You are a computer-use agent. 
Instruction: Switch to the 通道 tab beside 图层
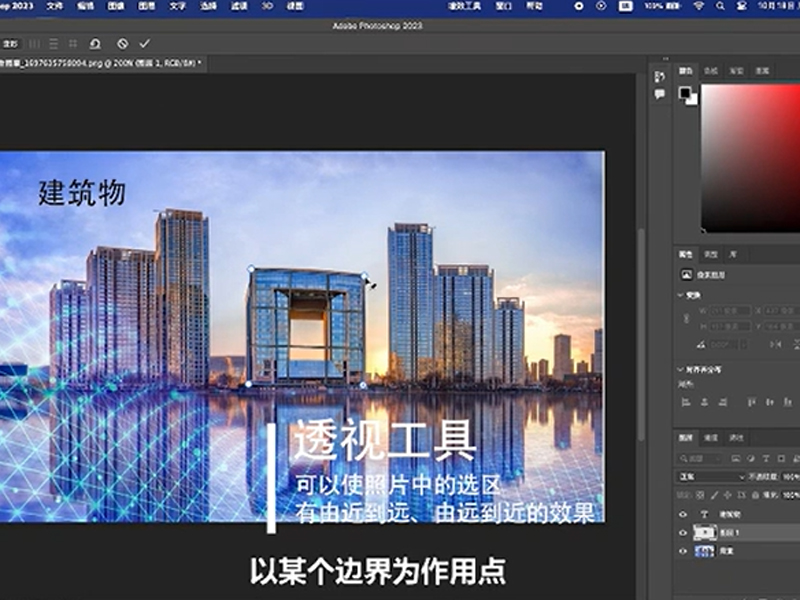(x=711, y=438)
